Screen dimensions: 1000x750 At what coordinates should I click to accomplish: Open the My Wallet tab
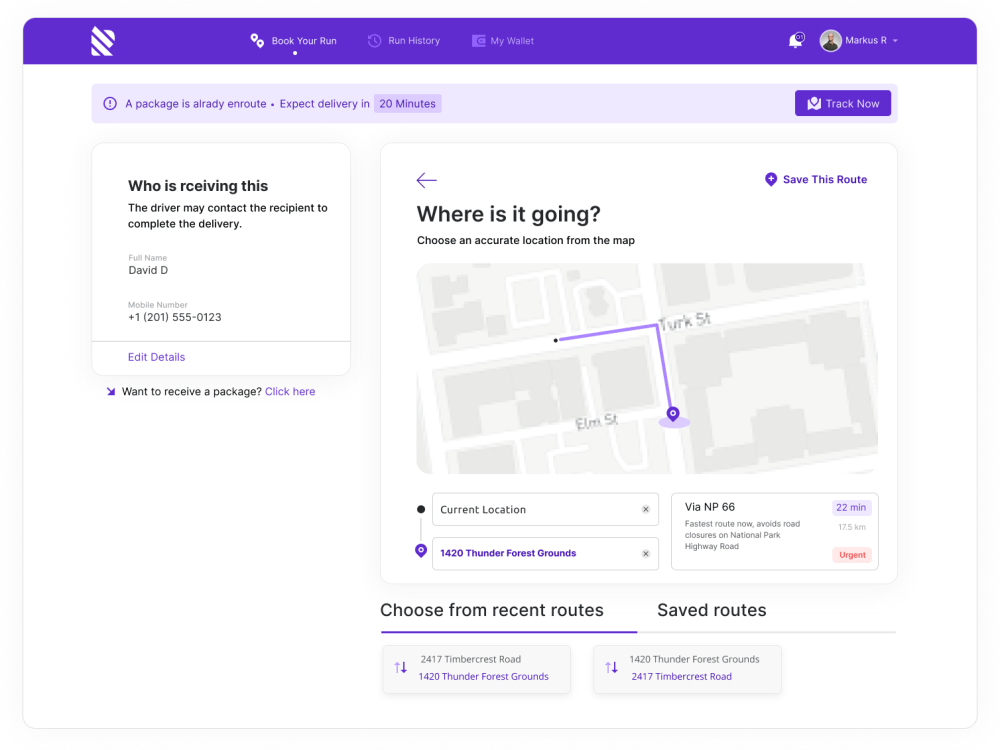[x=503, y=41]
